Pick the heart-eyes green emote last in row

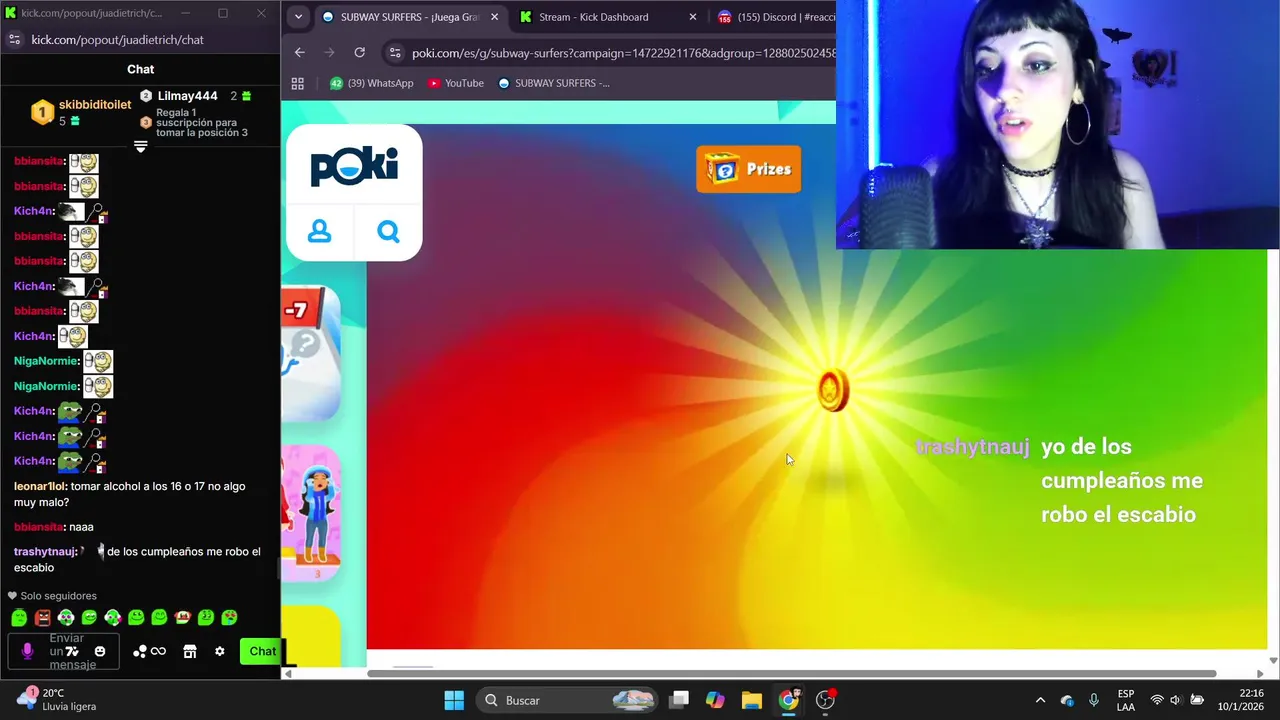pyautogui.click(x=229, y=618)
